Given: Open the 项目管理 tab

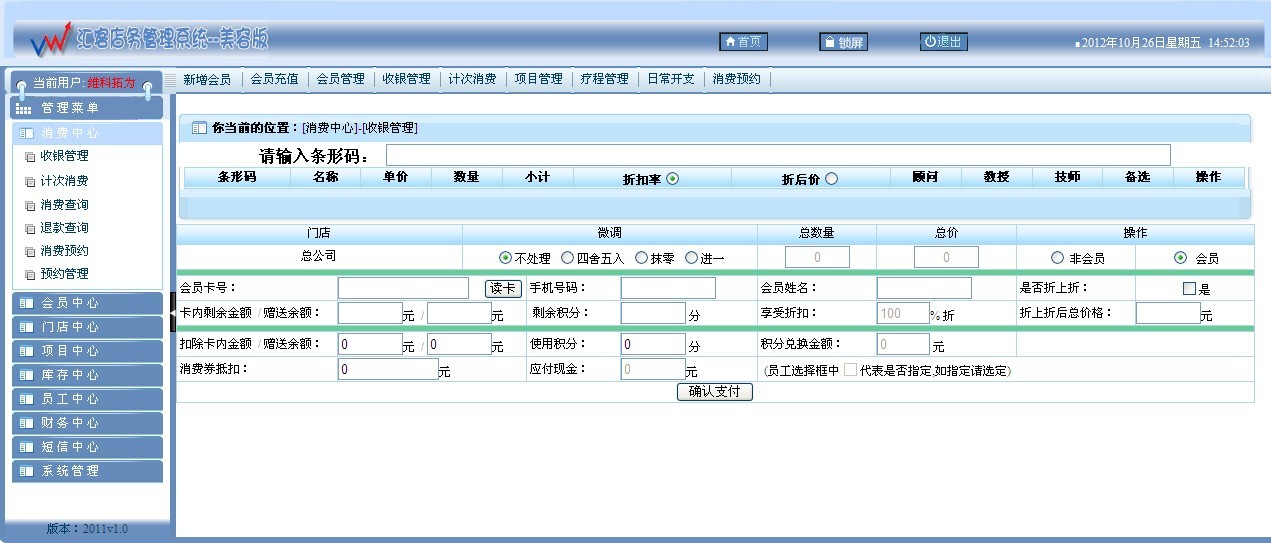Looking at the screenshot, I should pyautogui.click(x=538, y=79).
